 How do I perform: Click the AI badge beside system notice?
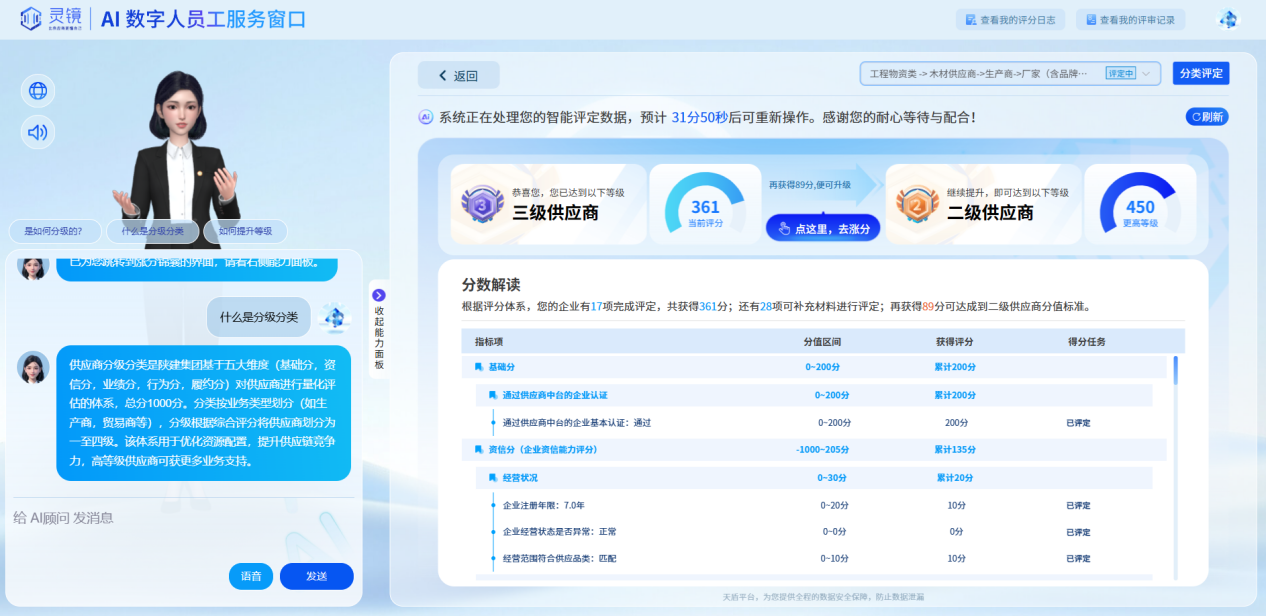point(426,117)
